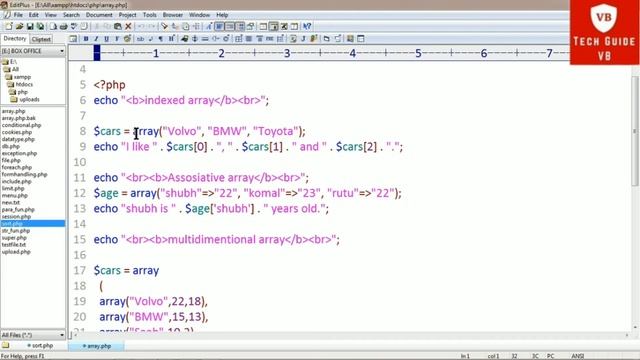Select session.php in the file list
This screenshot has height=360, width=640.
(x=16, y=216)
